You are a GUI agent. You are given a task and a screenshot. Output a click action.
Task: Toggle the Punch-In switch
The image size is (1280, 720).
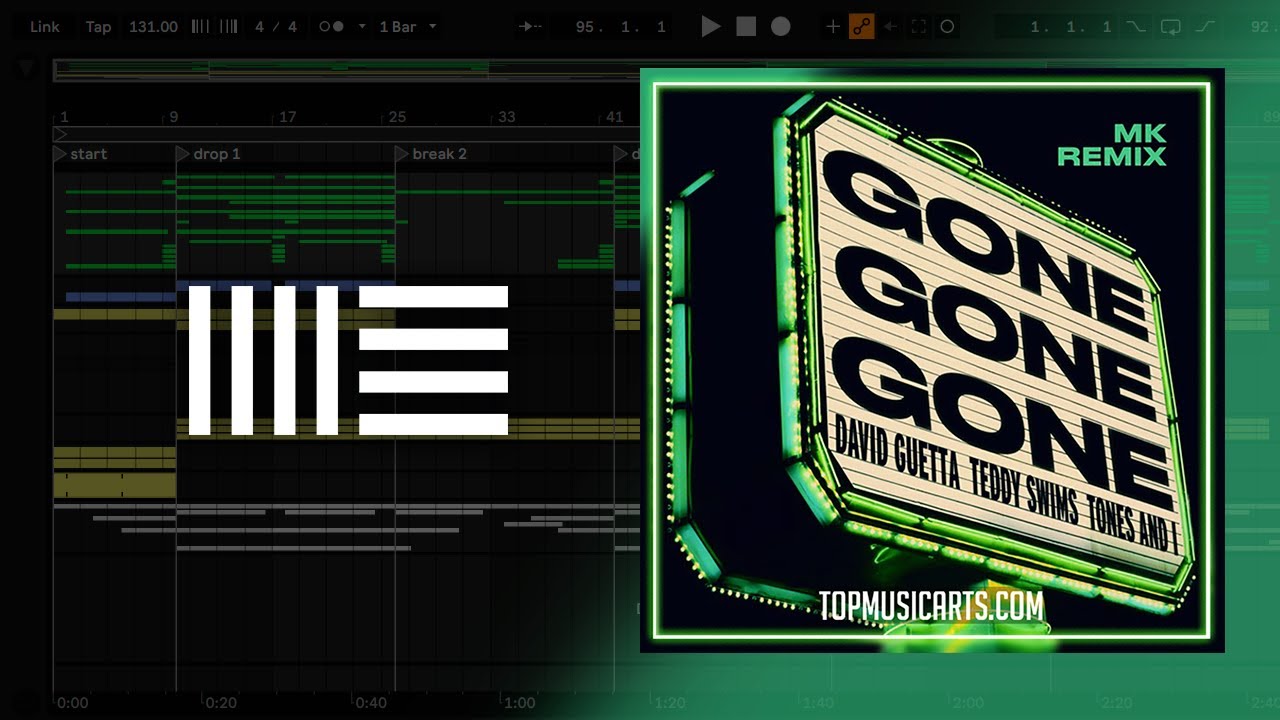click(1136, 27)
